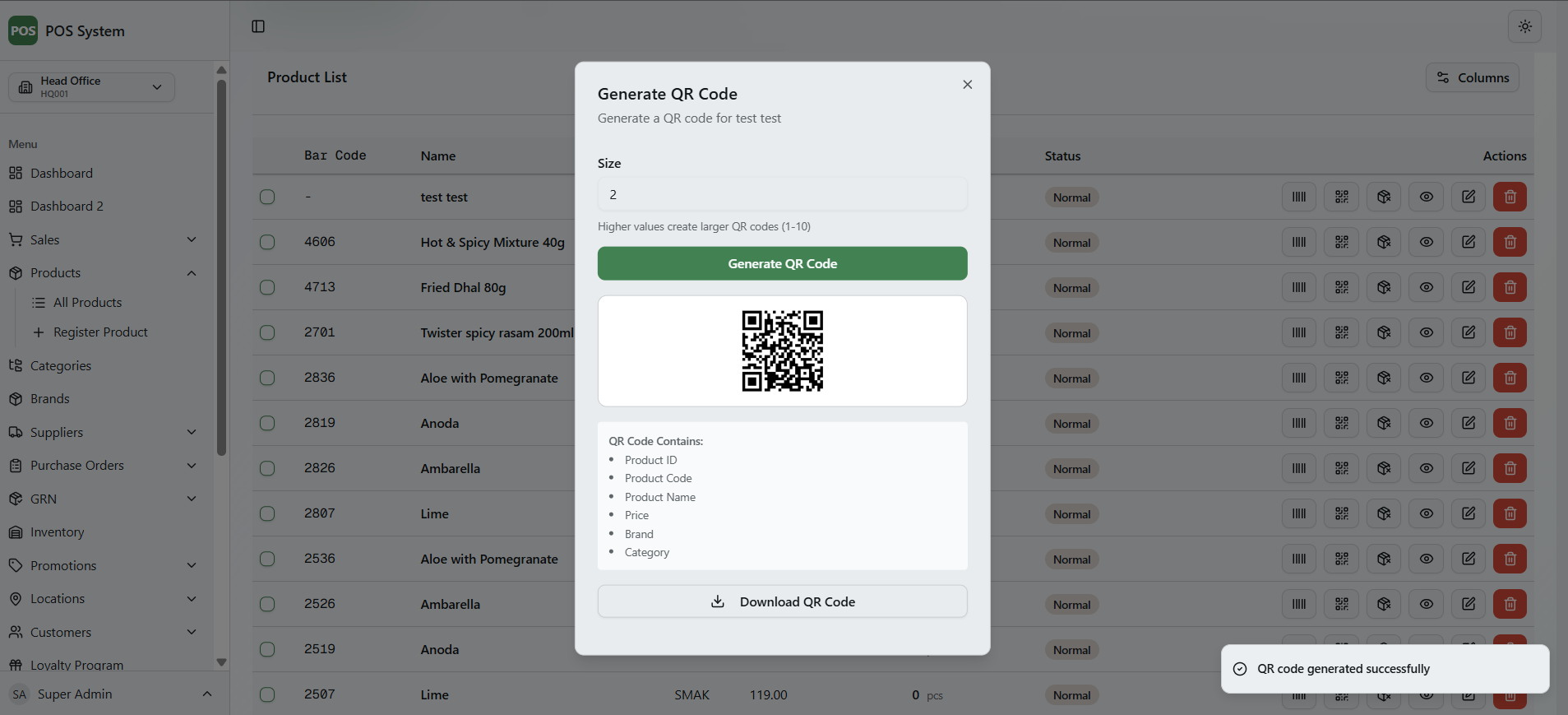Screen dimensions: 1568x715
Task: Download the generated QR code
Action: coord(782,601)
